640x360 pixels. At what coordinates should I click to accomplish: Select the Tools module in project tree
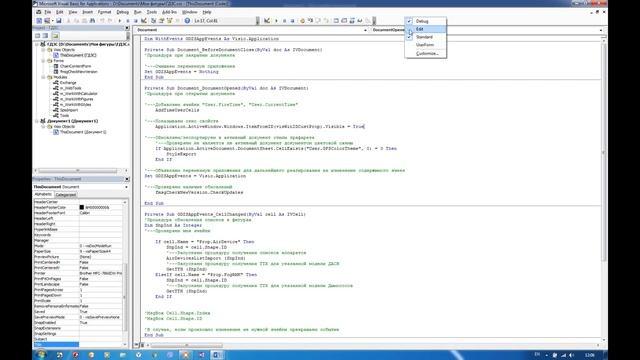[x=64, y=116]
